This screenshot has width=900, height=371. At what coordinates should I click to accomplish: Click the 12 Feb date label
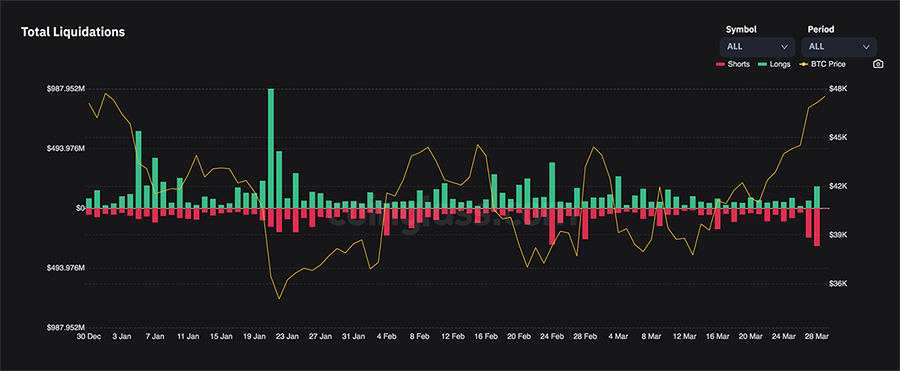pyautogui.click(x=453, y=337)
